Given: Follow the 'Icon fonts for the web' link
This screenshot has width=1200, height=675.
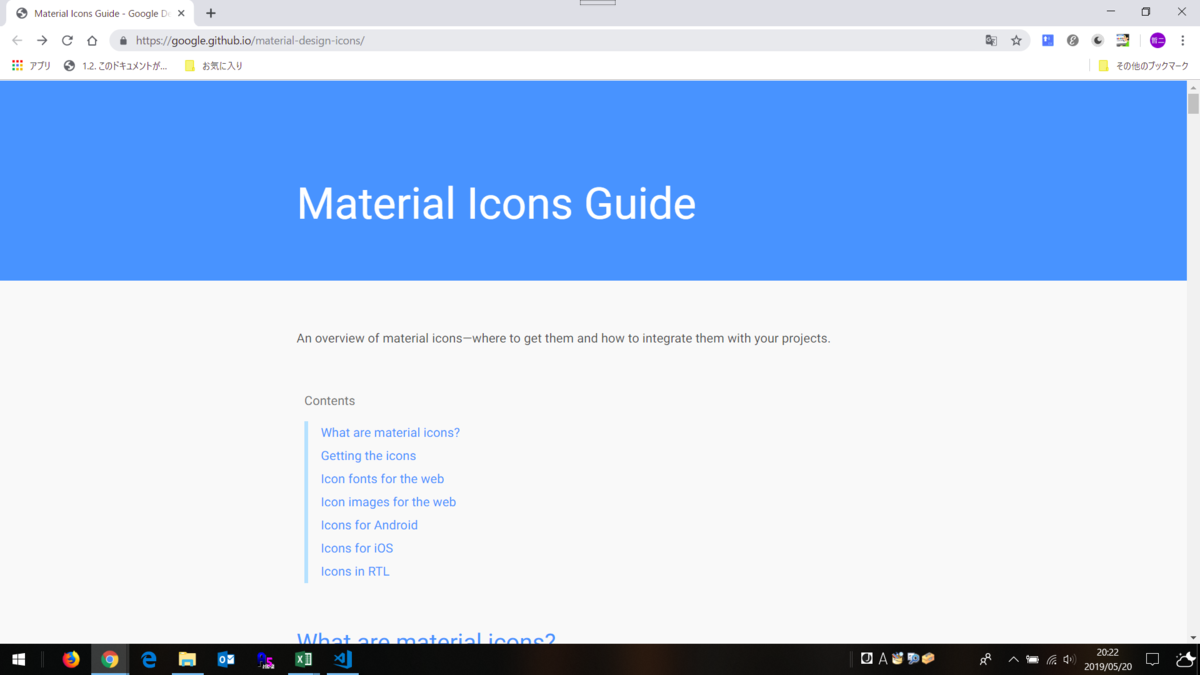Looking at the screenshot, I should pos(382,479).
